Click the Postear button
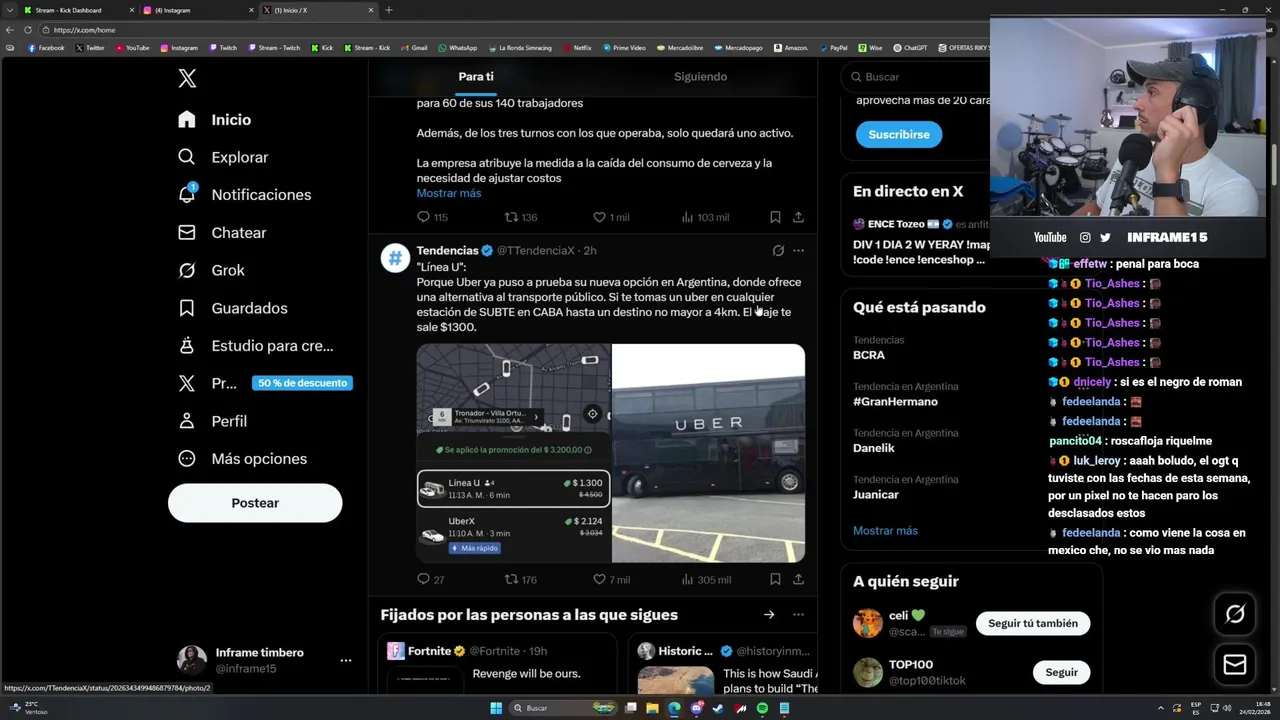The width and height of the screenshot is (1280, 720). pos(255,503)
